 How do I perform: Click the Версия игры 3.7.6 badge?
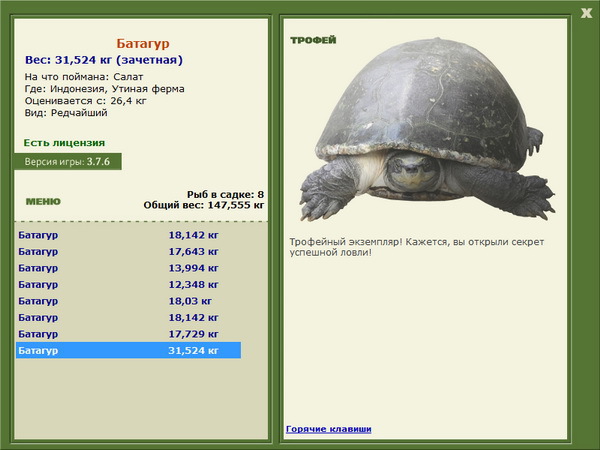pyautogui.click(x=68, y=161)
